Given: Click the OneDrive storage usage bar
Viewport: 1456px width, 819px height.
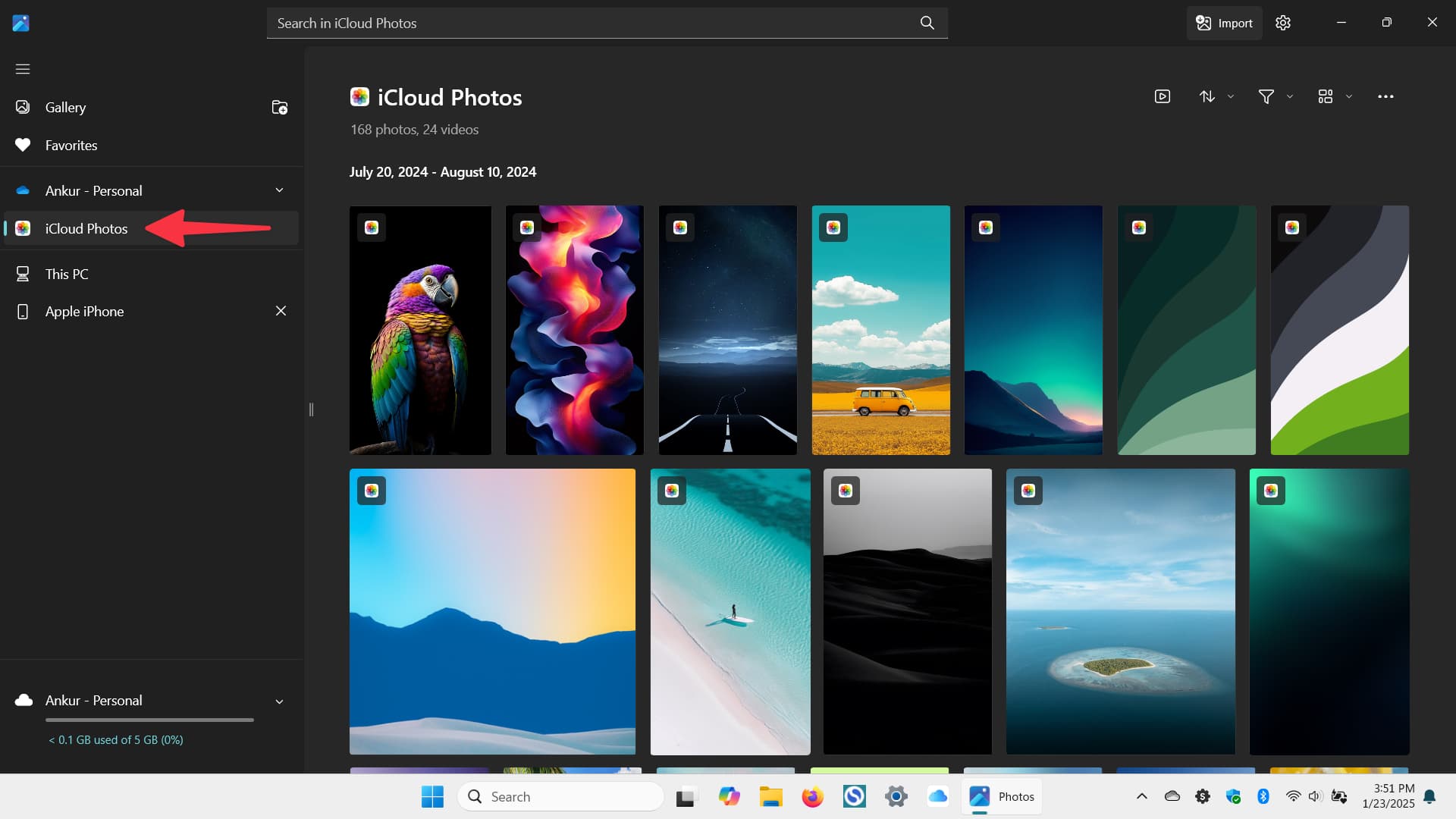Looking at the screenshot, I should tap(149, 720).
